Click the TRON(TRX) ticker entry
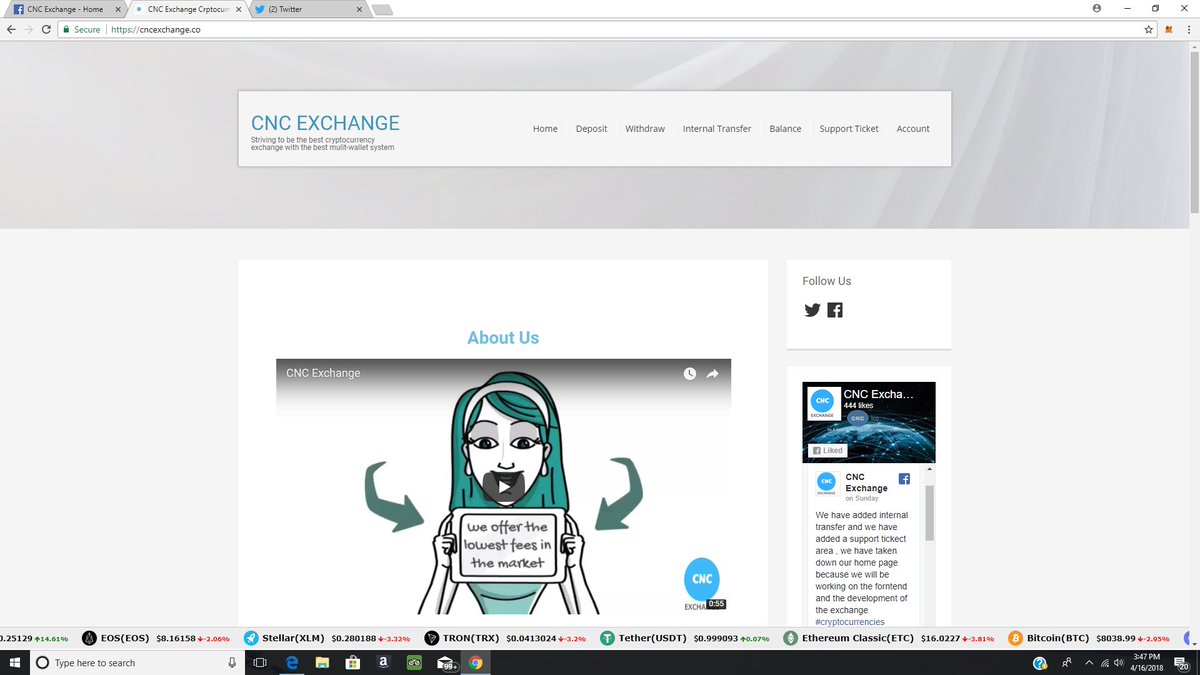 [x=506, y=638]
